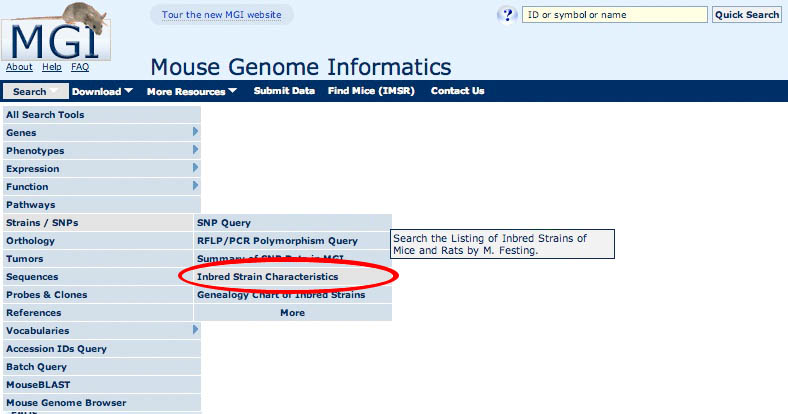Click the Quick Search button
Image resolution: width=788 pixels, height=414 pixels.
[x=747, y=15]
